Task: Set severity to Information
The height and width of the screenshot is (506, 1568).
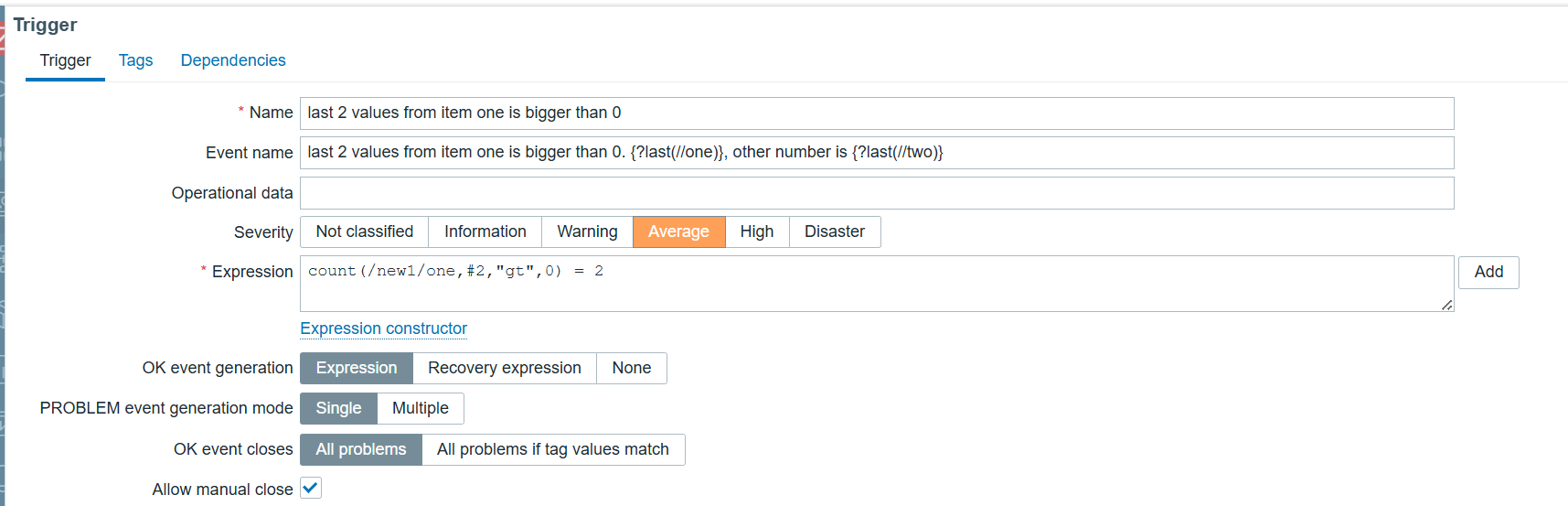Action: [485, 232]
